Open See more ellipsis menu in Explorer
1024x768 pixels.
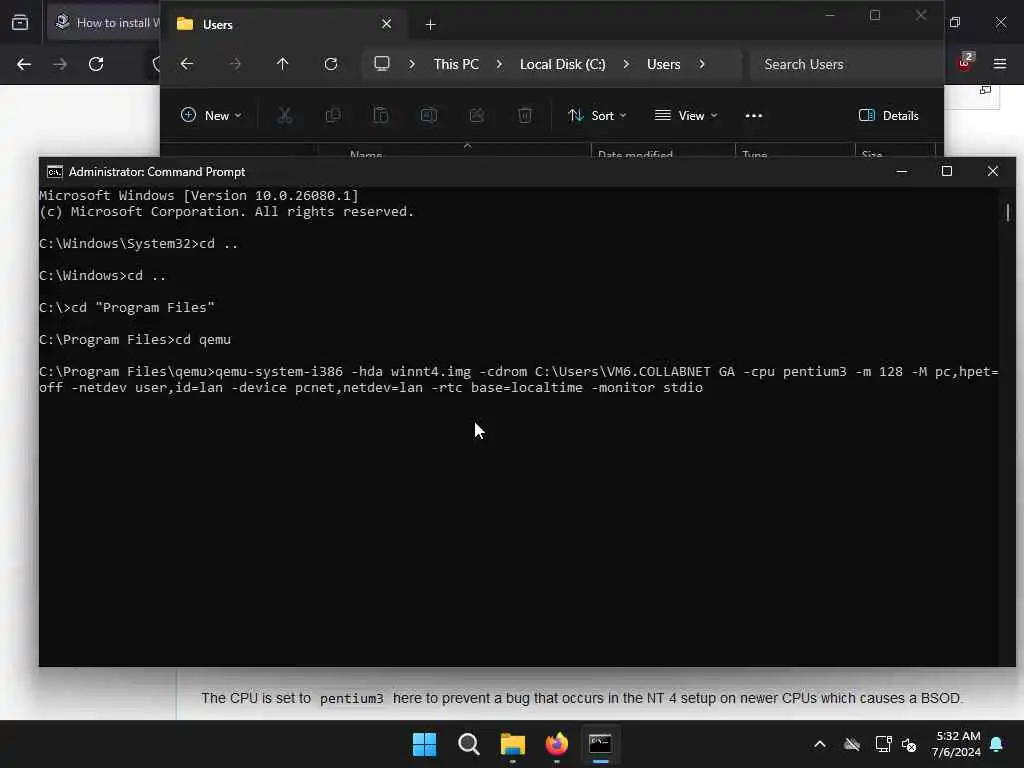tap(754, 116)
